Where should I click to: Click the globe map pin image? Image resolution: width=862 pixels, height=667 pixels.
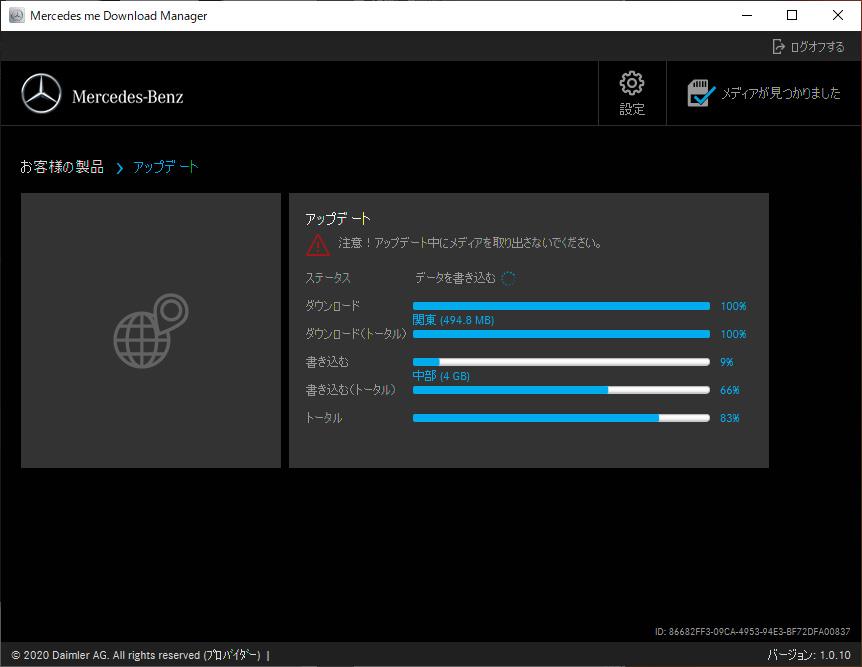[x=151, y=330]
